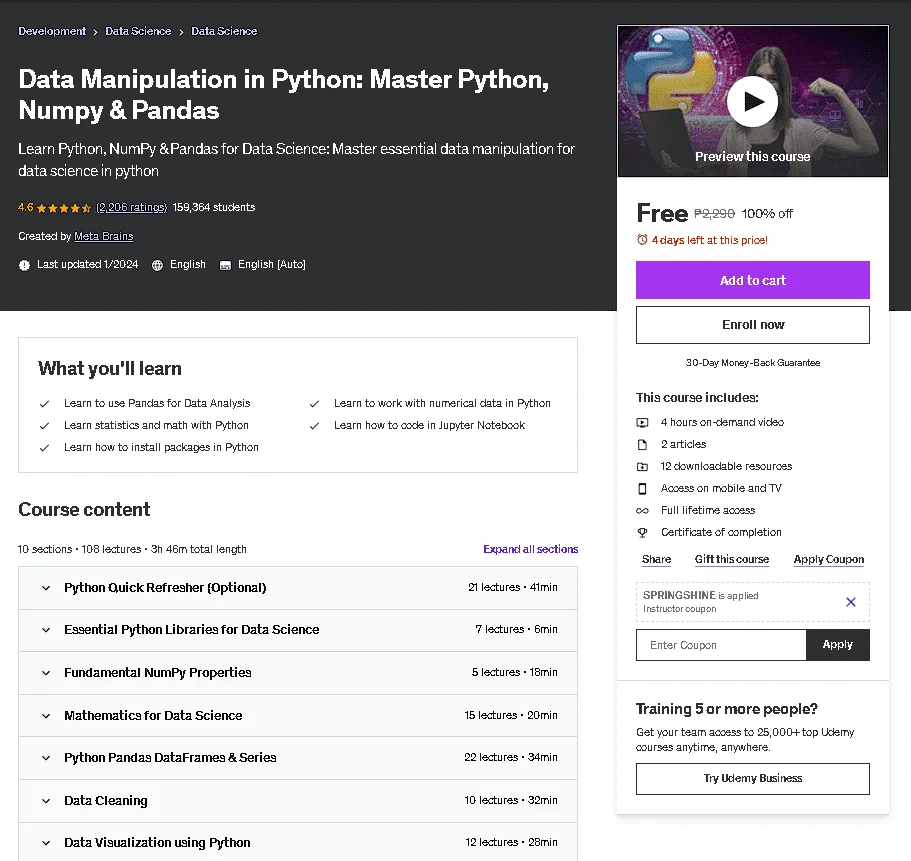911x861 pixels.
Task: Click 30-Day Money-Back Guarantee text
Action: click(x=752, y=363)
